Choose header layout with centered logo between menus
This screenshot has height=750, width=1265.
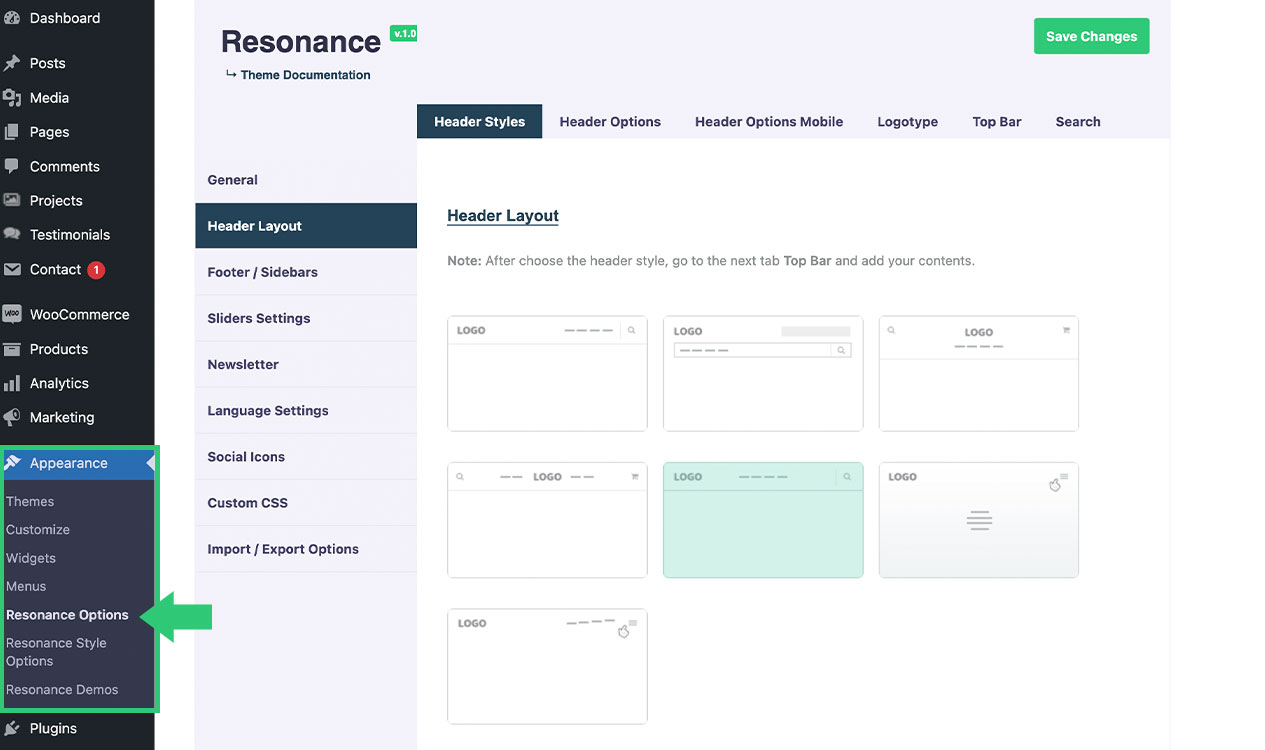point(547,520)
